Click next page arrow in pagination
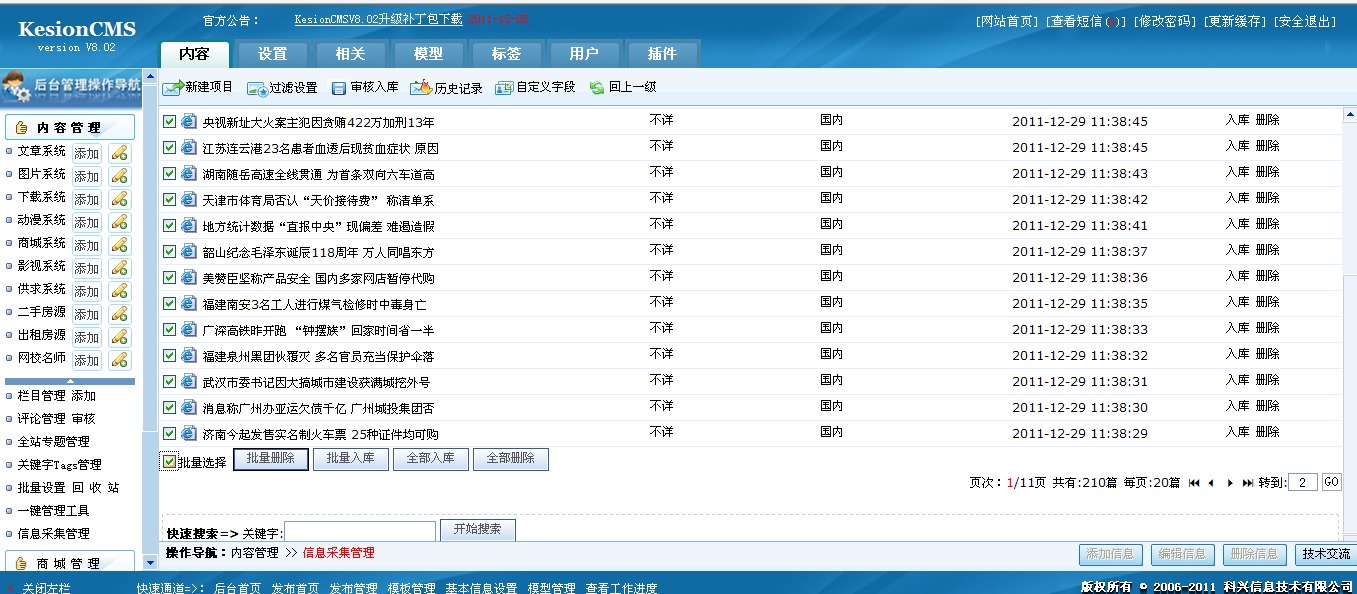 pos(1230,483)
